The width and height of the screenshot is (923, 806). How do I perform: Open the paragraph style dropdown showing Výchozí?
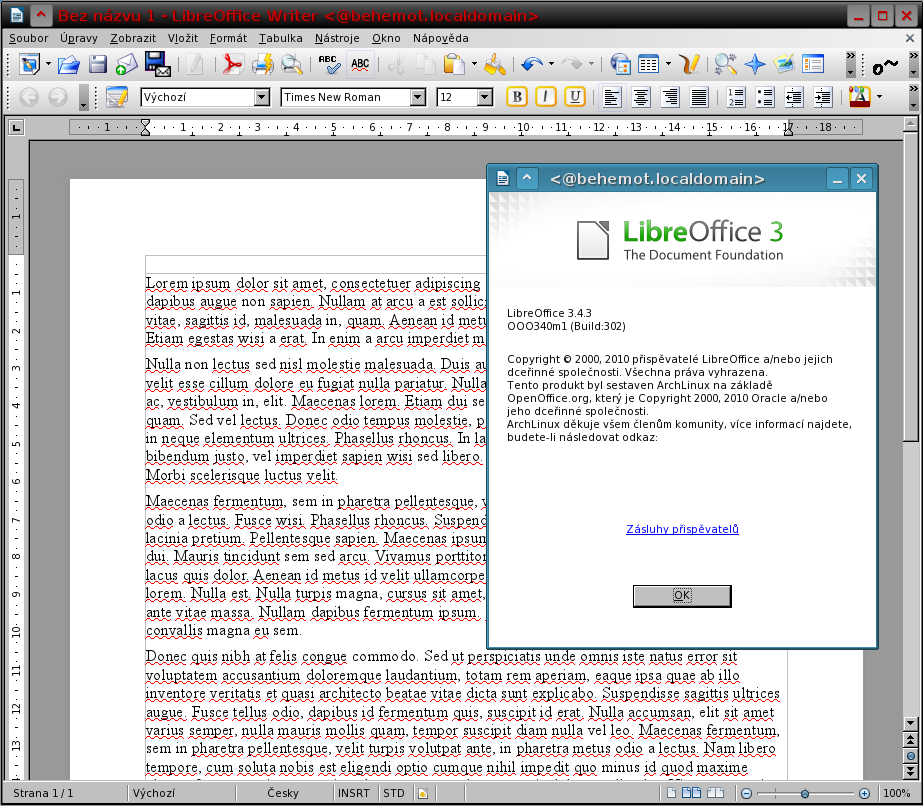[x=262, y=97]
